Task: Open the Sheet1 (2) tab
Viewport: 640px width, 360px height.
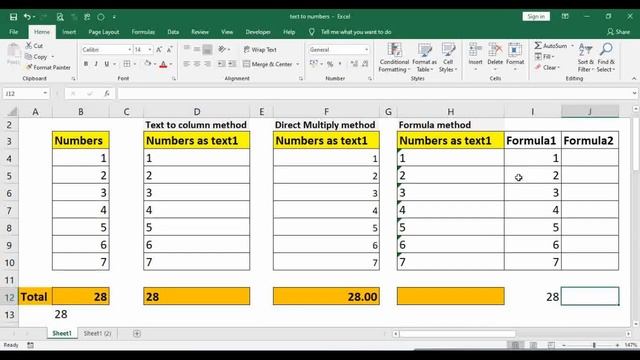Action: click(x=97, y=333)
